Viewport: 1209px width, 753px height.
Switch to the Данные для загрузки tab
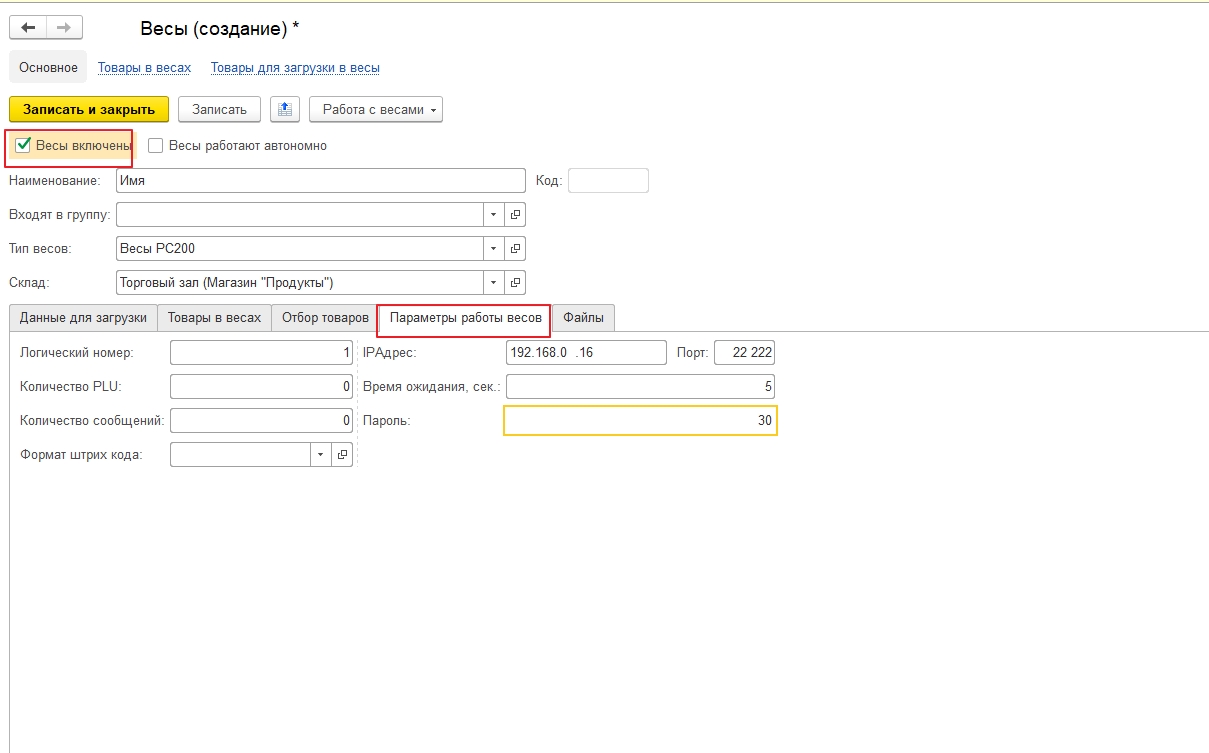[83, 318]
